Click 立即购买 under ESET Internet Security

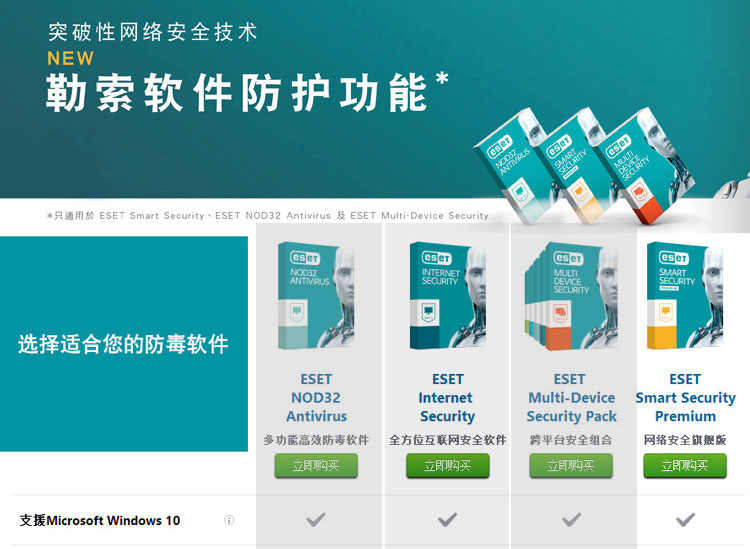click(x=448, y=466)
